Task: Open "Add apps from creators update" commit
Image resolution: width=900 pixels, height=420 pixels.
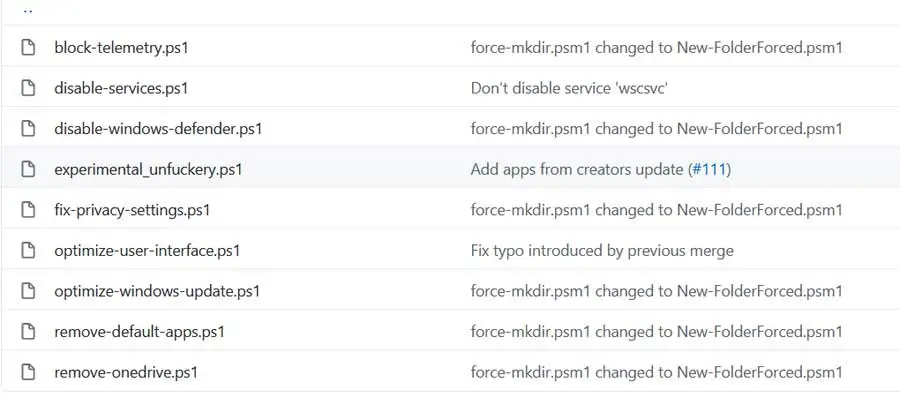Action: 578,169
